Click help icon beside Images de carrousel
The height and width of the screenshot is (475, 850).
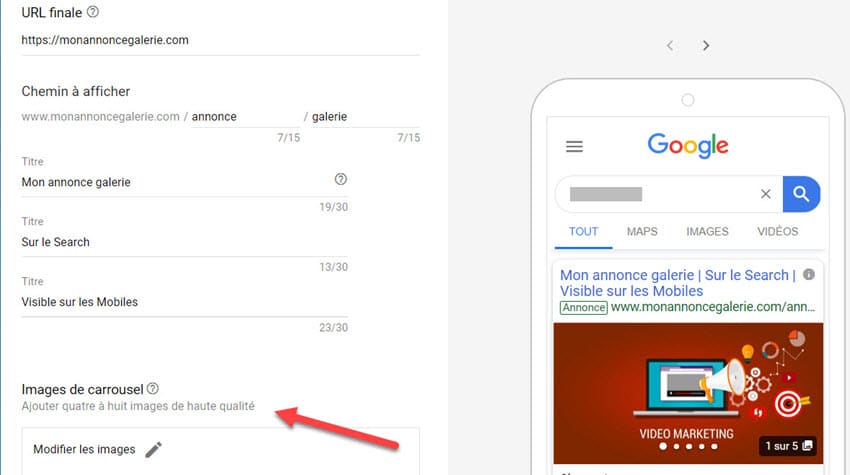(x=153, y=388)
